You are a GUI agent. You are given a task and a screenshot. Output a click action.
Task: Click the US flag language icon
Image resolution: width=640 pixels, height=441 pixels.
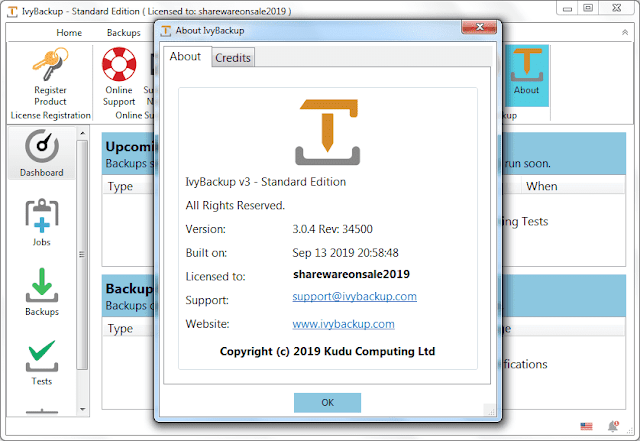586,426
